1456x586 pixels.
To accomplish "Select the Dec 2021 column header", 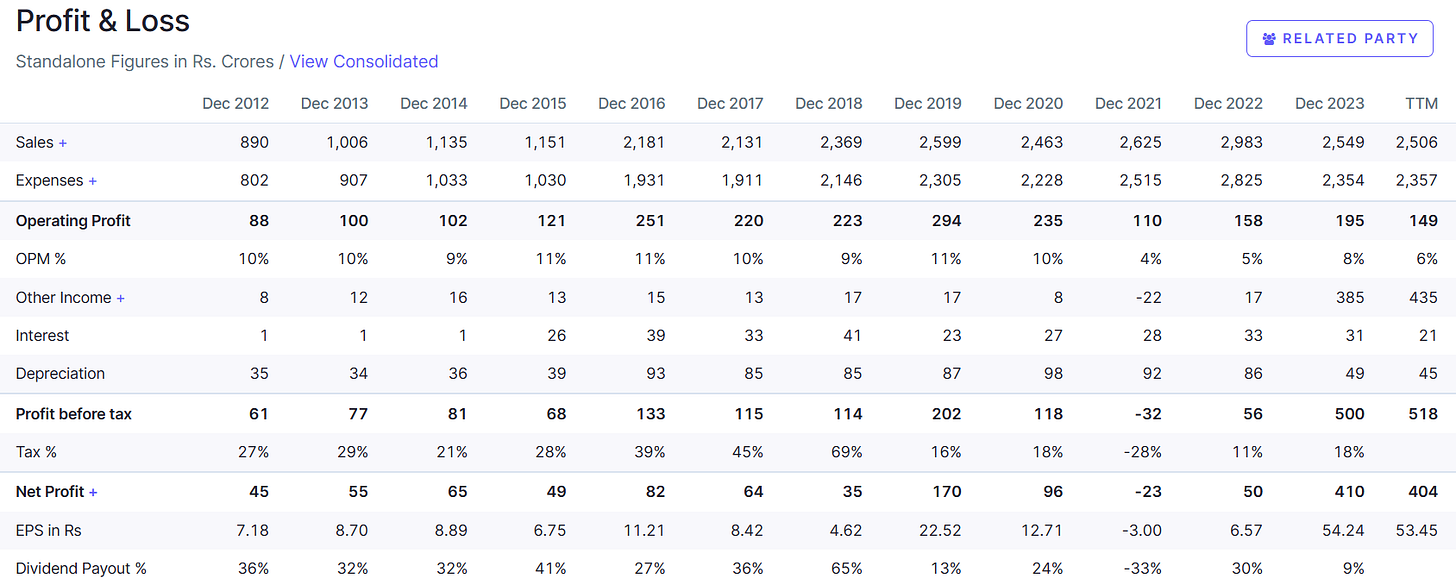I will [1128, 103].
